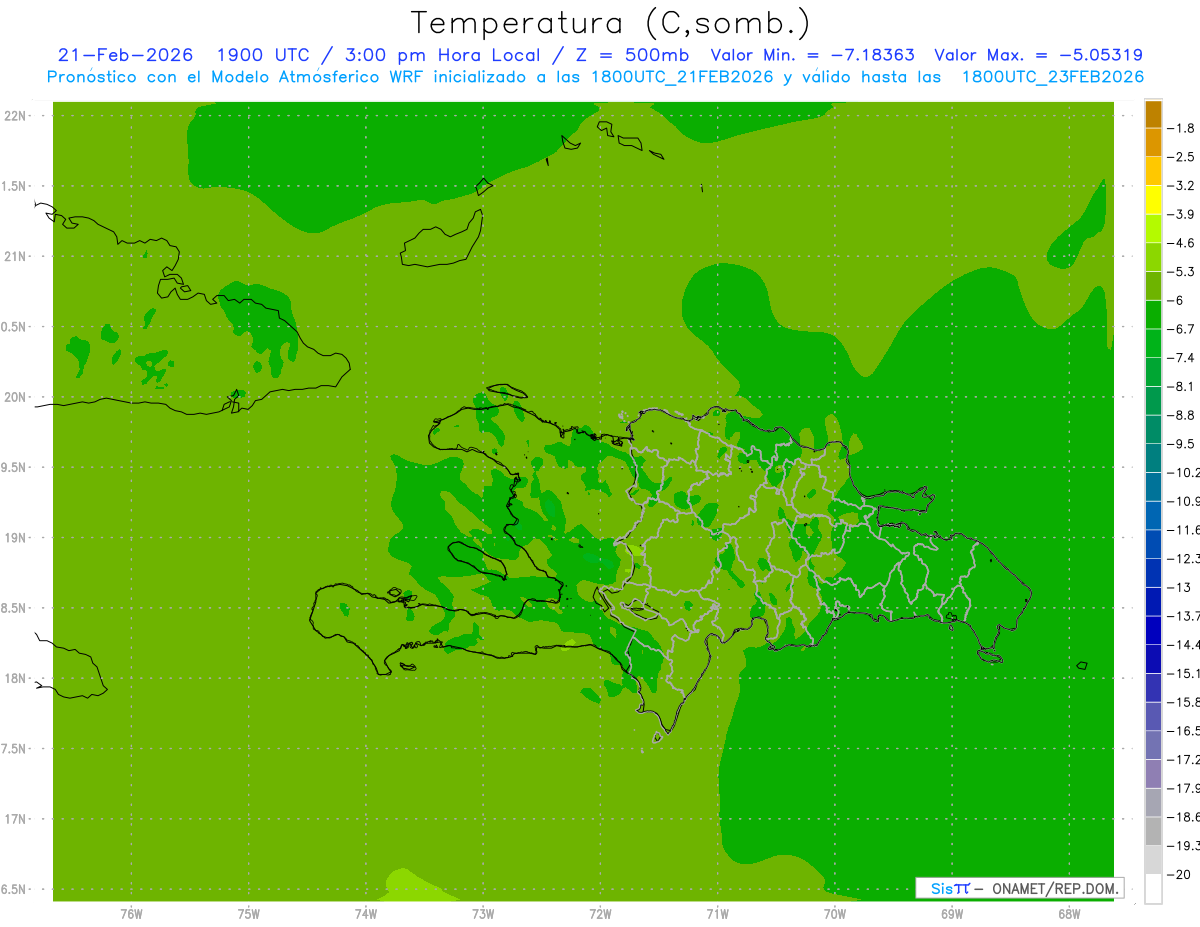Click the 'ONAMET/REP.DOM.' credit label

click(x=1055, y=888)
